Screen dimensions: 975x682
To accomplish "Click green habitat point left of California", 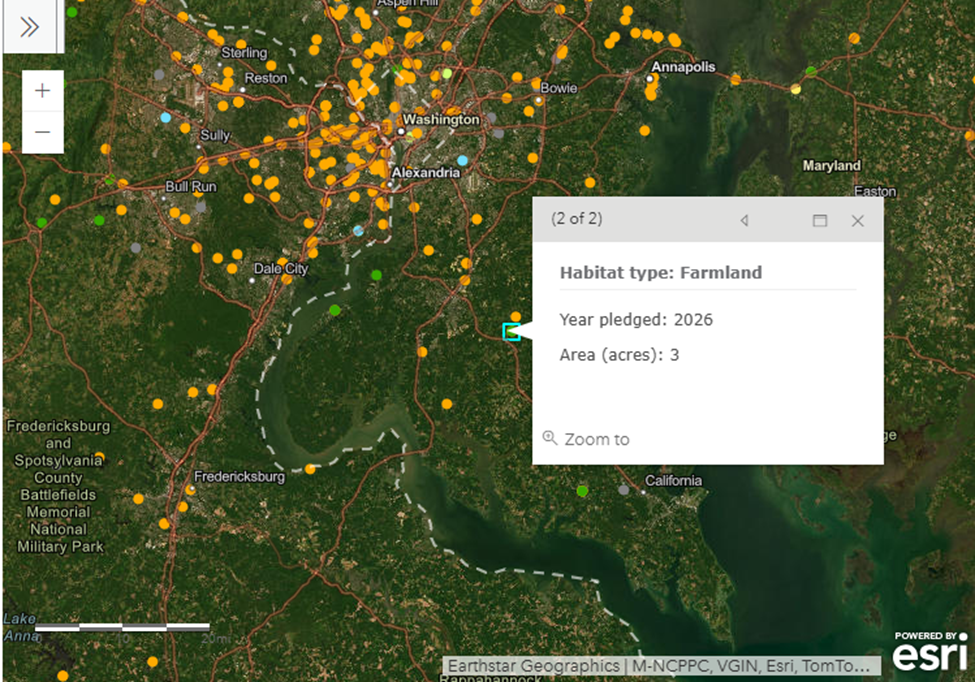I will point(582,490).
